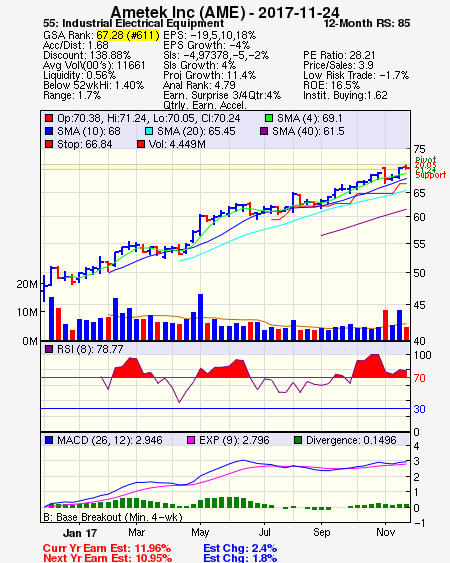450x563 pixels.
Task: Click the Qtrly. Earn. Accel. text
Action: point(205,106)
